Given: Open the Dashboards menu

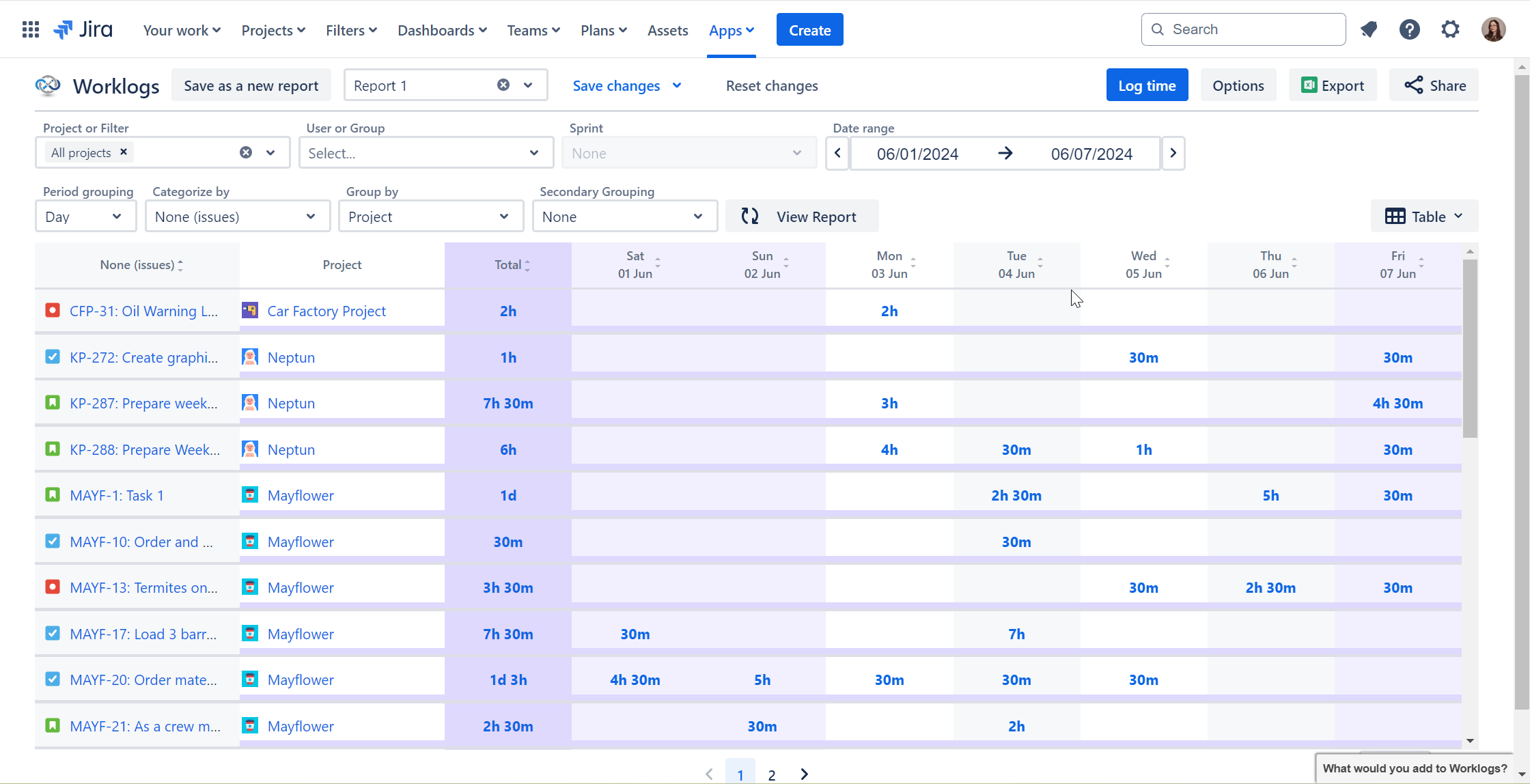Looking at the screenshot, I should [442, 30].
